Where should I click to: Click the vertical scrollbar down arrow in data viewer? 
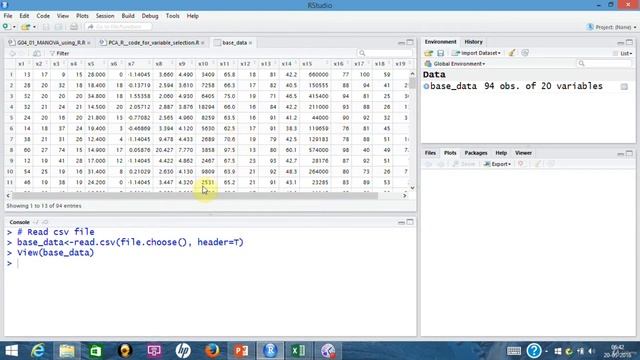click(x=412, y=188)
